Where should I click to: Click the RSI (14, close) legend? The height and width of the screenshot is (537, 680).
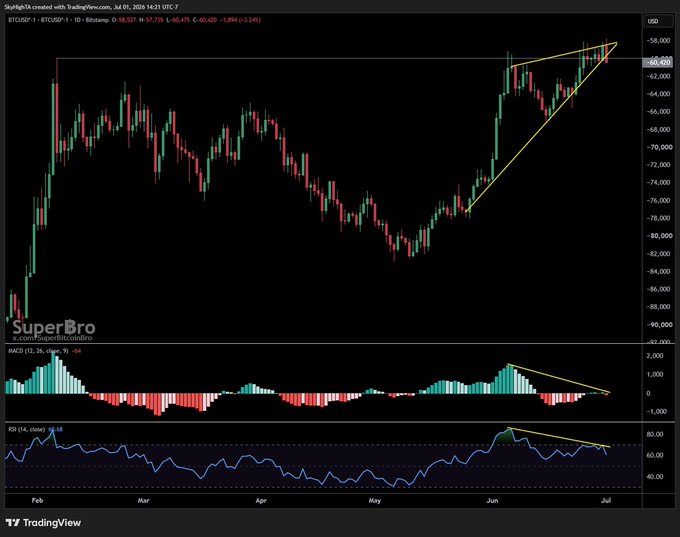pyautogui.click(x=26, y=429)
